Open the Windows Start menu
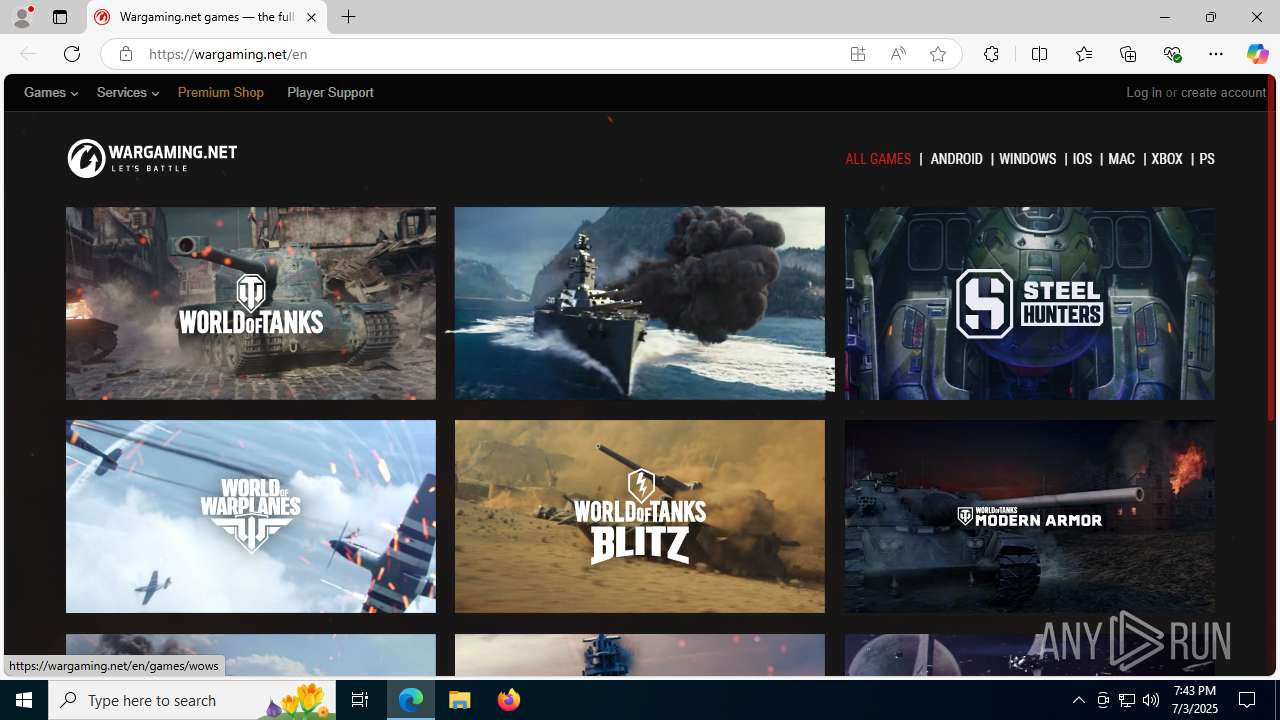Image resolution: width=1280 pixels, height=720 pixels. (x=24, y=700)
